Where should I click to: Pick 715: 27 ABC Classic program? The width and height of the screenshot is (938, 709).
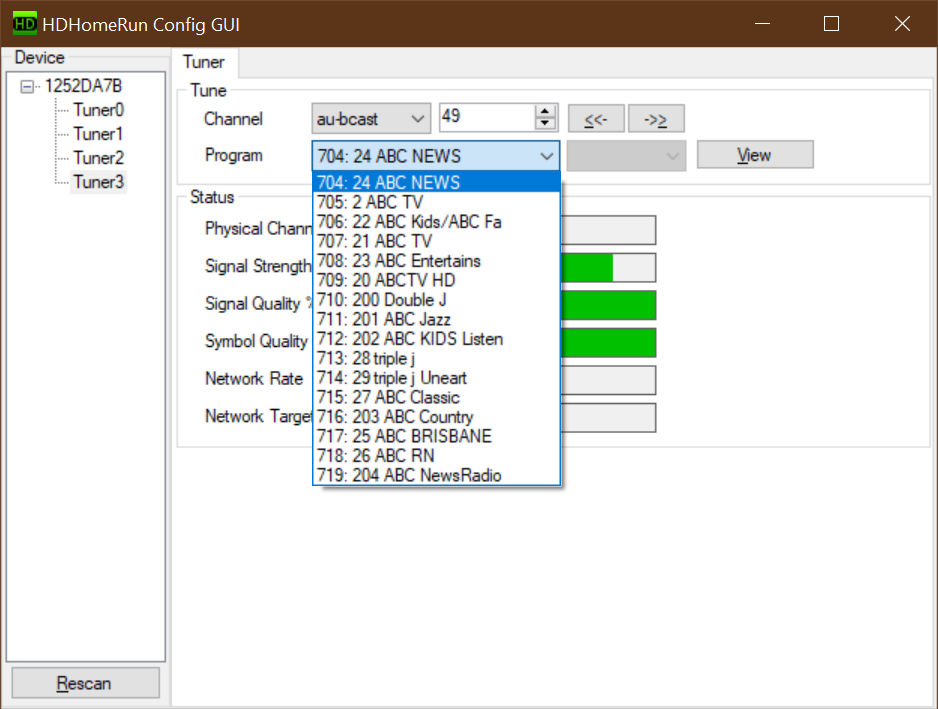436,397
